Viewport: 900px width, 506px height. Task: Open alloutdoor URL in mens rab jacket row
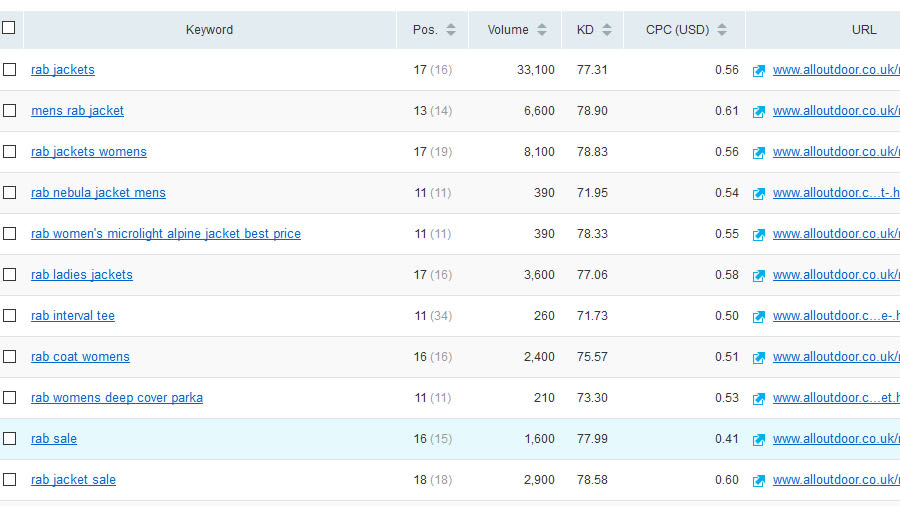836,110
